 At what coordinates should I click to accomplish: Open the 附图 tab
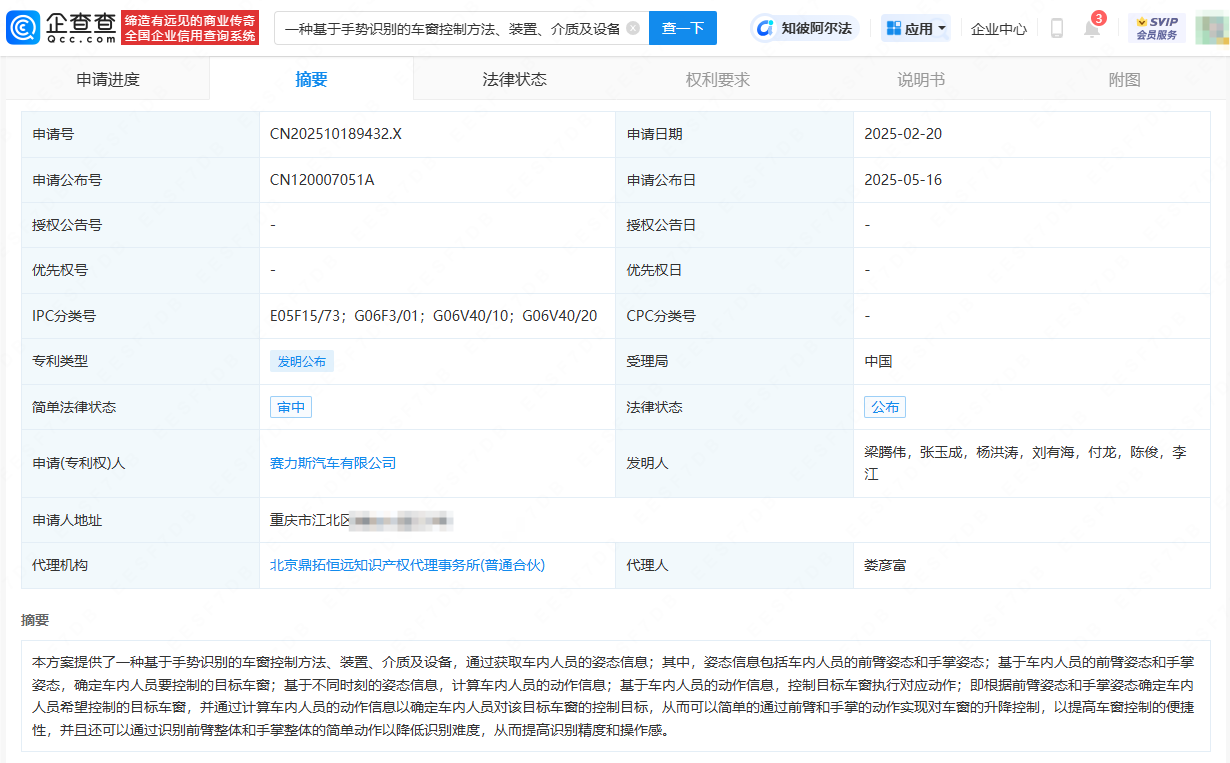point(1125,79)
